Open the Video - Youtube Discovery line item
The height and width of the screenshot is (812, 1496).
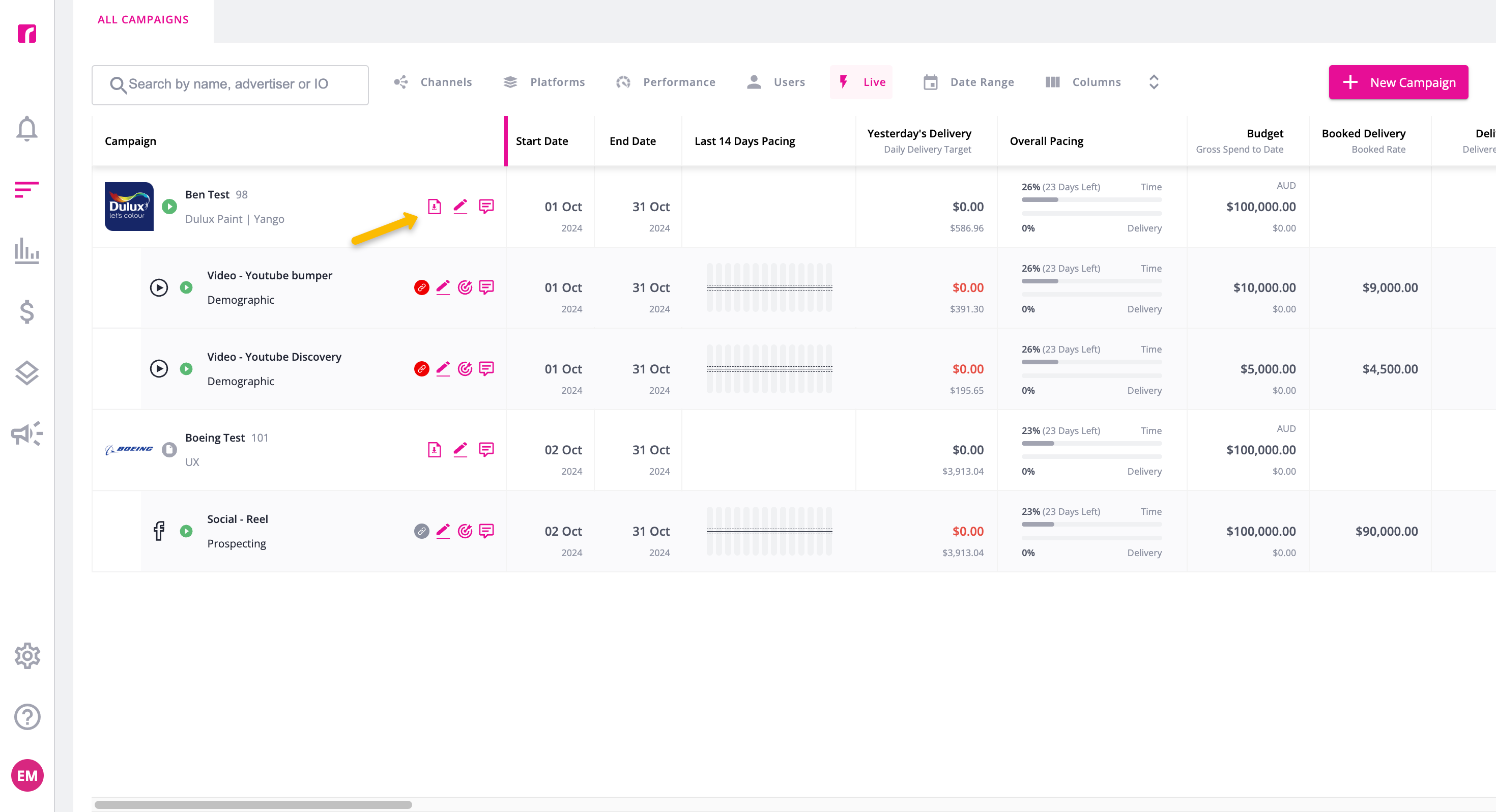click(x=274, y=357)
